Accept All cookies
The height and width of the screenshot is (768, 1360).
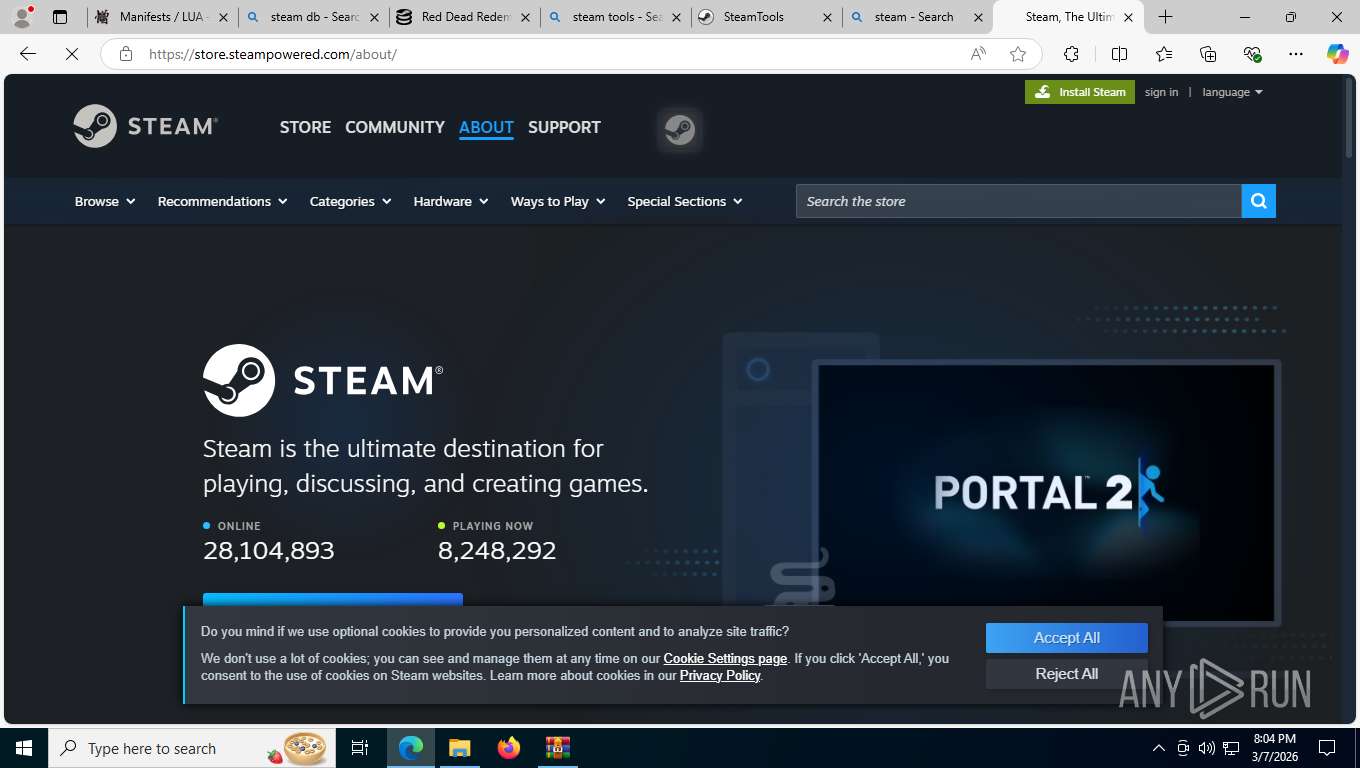click(x=1067, y=638)
